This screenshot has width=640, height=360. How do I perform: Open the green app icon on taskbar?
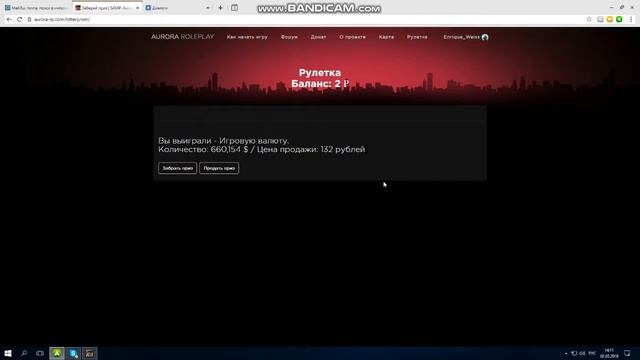tap(57, 353)
